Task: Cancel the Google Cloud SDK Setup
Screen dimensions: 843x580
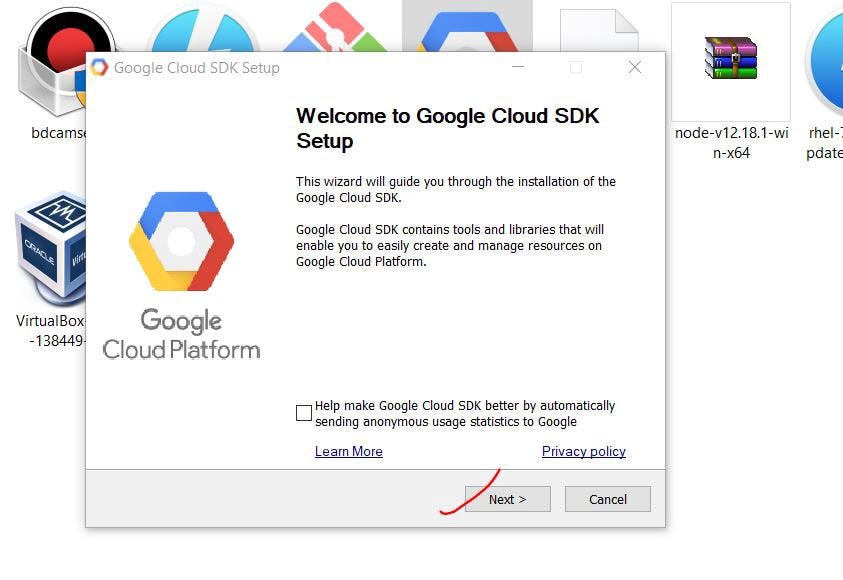Action: pyautogui.click(x=608, y=499)
